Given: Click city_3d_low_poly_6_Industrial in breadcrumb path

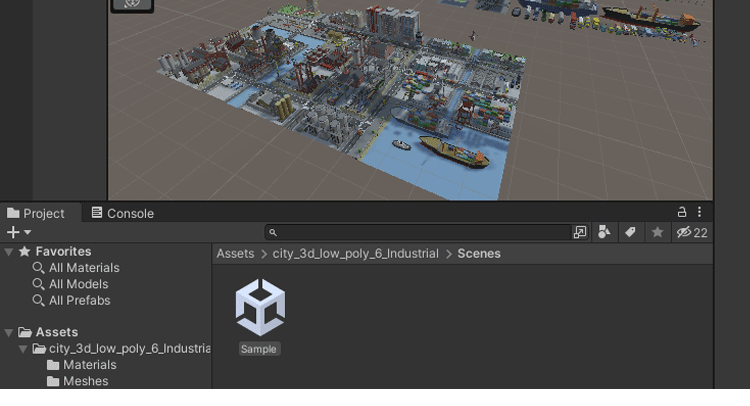Looking at the screenshot, I should coord(355,254).
